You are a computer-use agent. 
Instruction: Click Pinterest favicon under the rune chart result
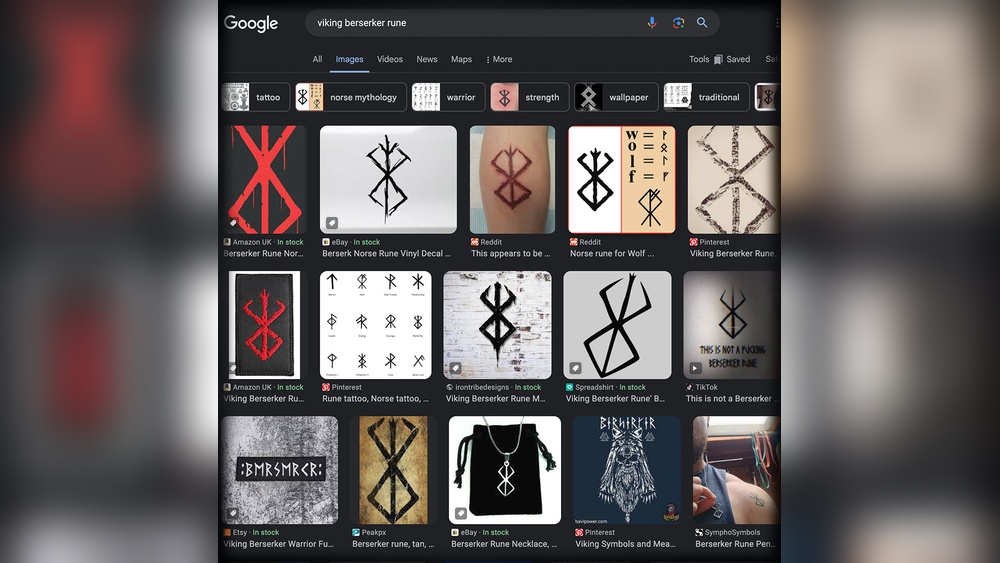326,387
